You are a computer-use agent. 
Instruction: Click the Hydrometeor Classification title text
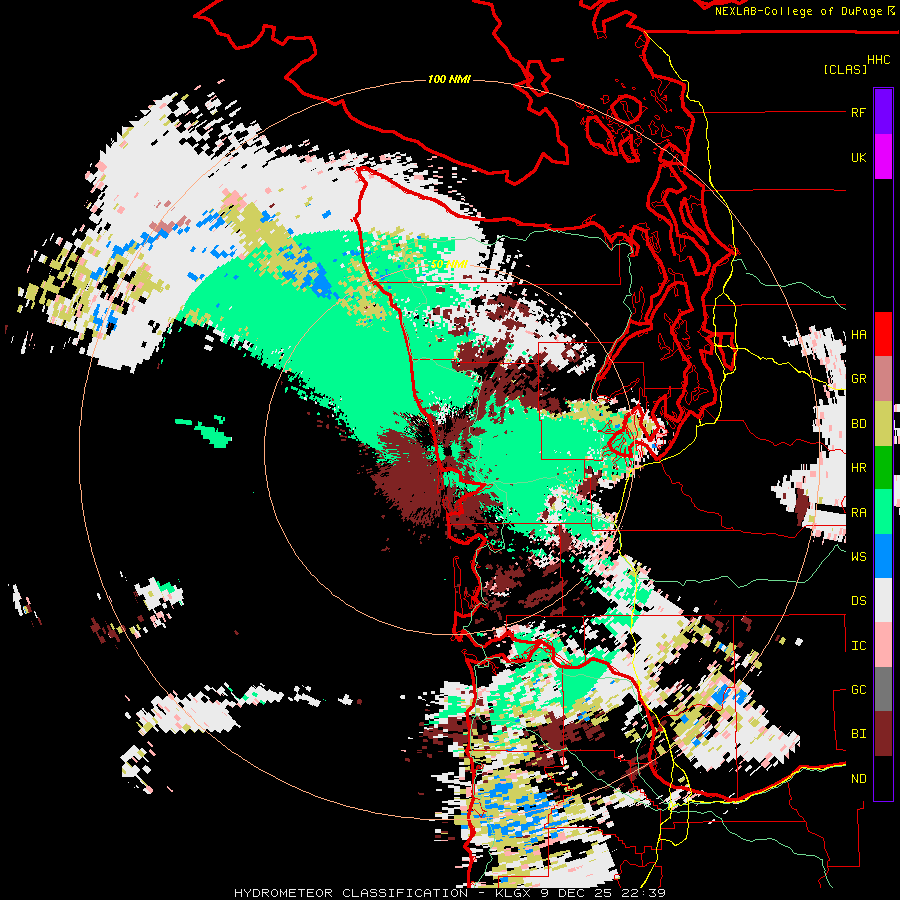click(351, 893)
